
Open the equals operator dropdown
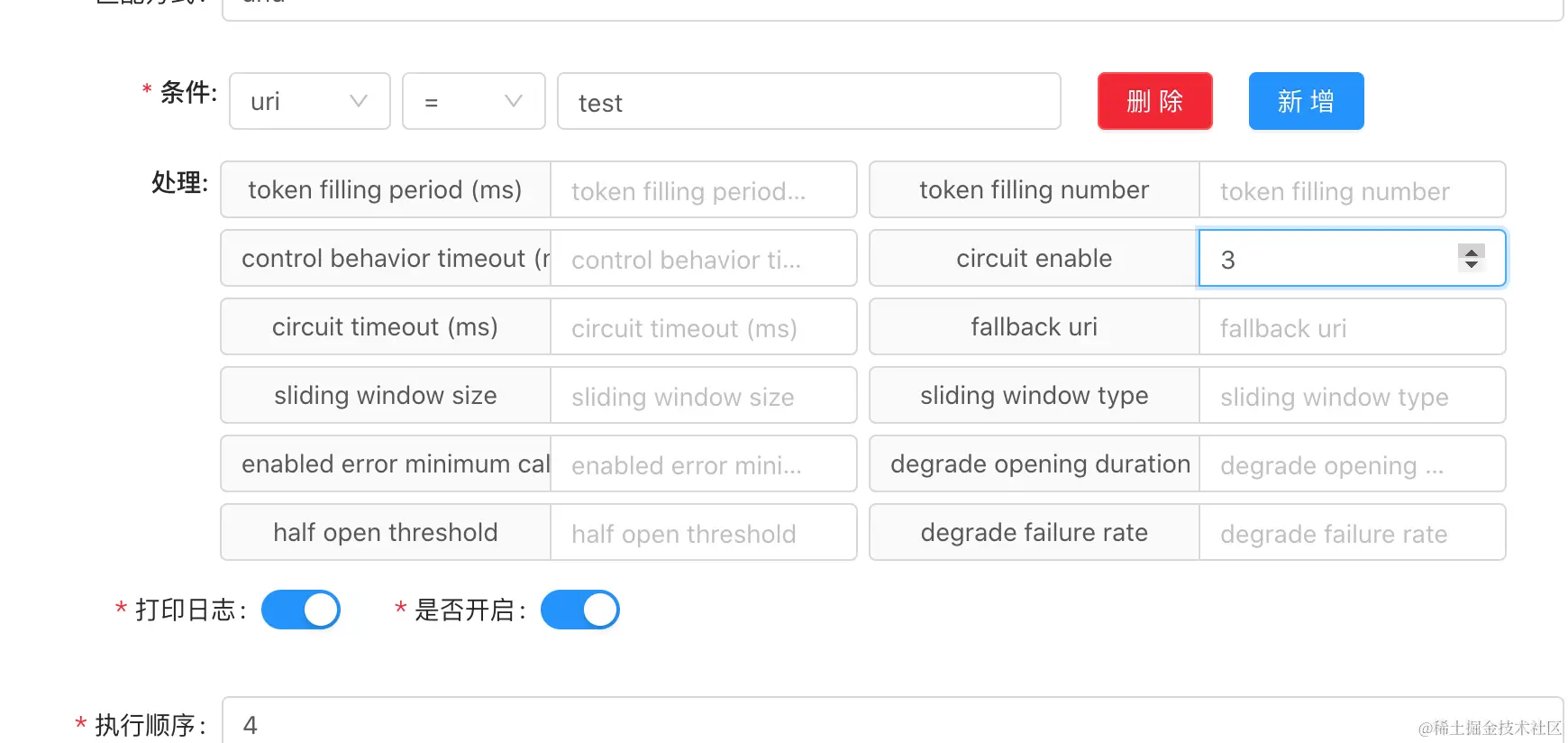tap(473, 101)
